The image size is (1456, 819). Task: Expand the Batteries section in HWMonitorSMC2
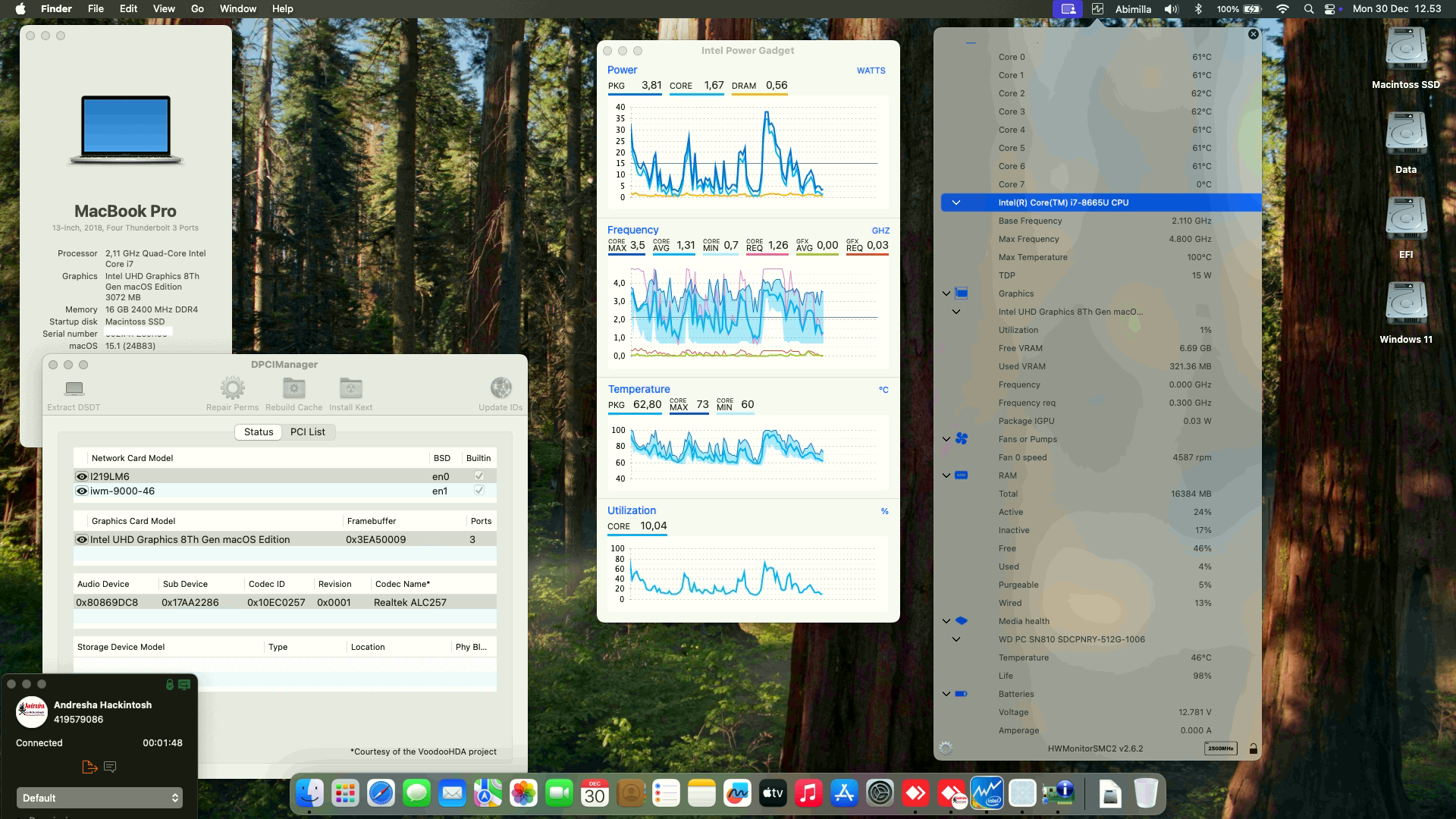coord(945,693)
